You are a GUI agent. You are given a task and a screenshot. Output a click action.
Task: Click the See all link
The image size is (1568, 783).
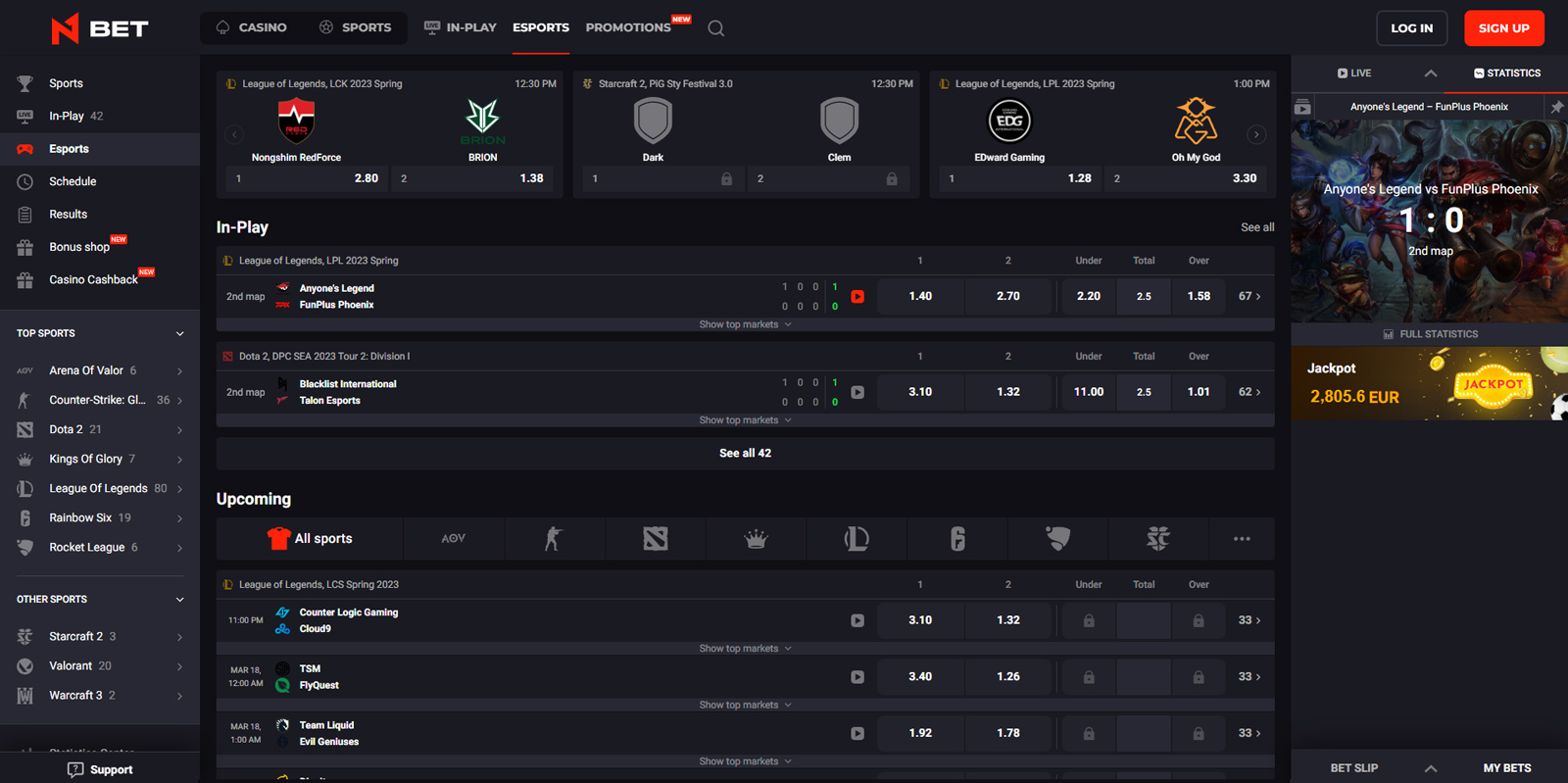(x=1257, y=227)
